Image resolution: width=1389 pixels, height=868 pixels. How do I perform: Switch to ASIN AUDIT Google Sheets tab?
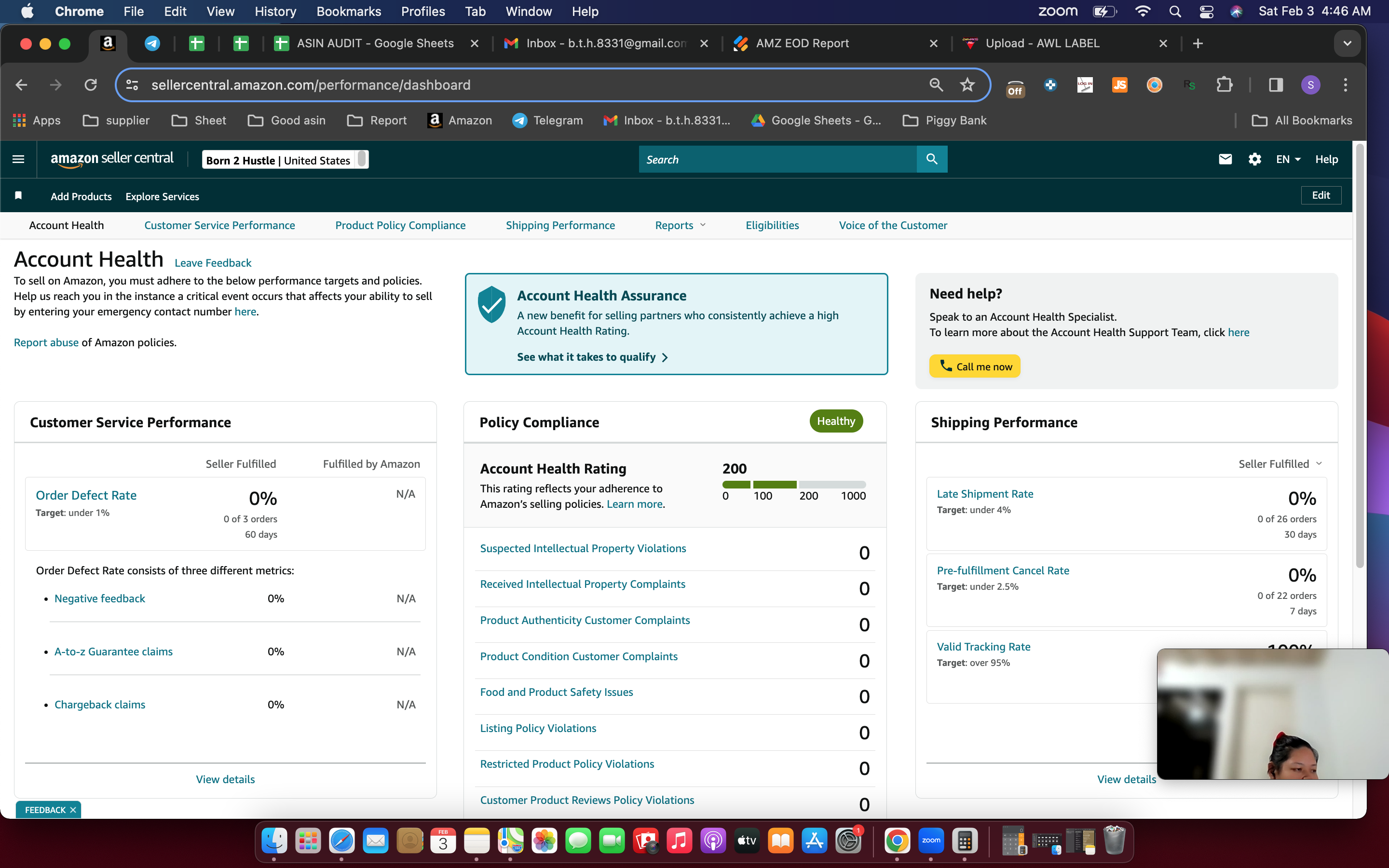click(x=375, y=43)
